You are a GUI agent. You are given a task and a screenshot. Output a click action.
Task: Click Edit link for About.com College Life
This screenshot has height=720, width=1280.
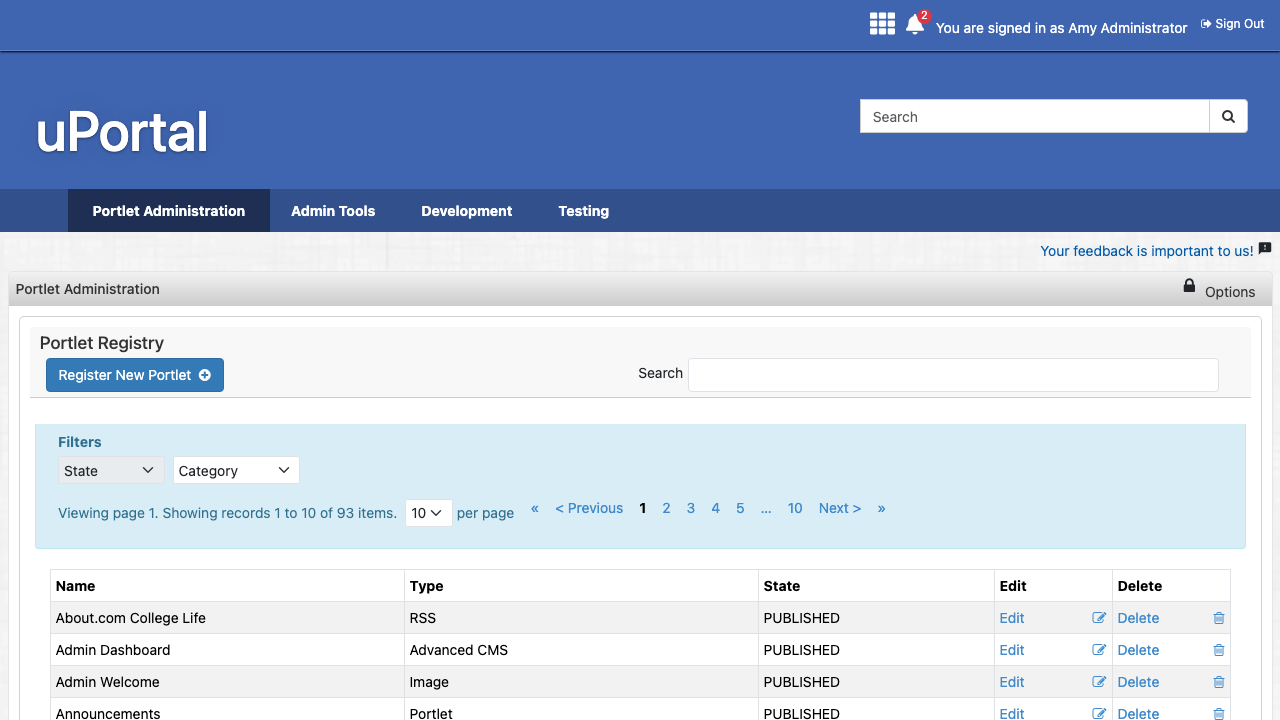click(x=1012, y=618)
